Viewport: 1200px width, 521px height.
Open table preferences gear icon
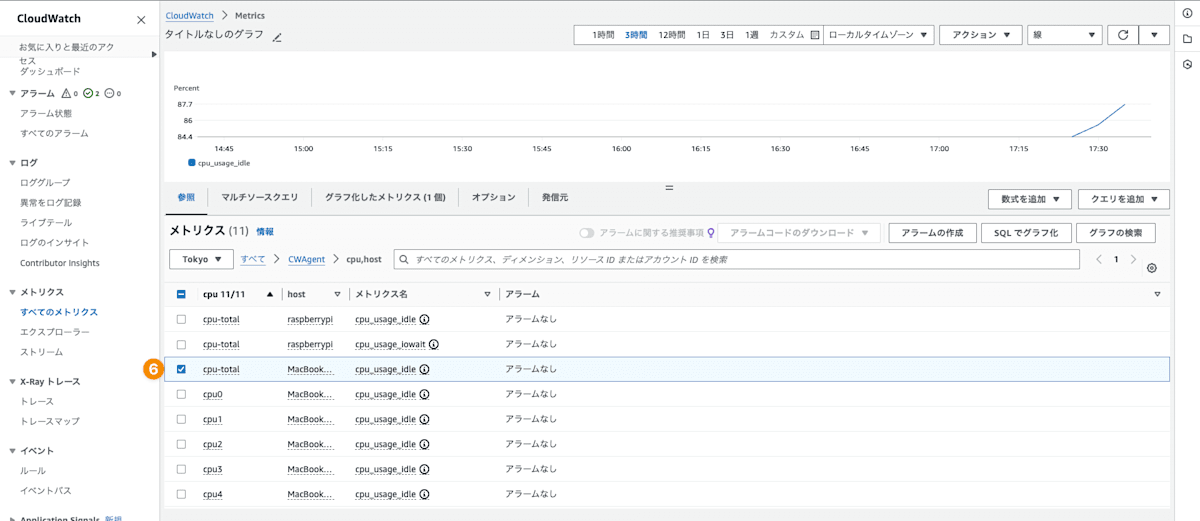pyautogui.click(x=1152, y=268)
